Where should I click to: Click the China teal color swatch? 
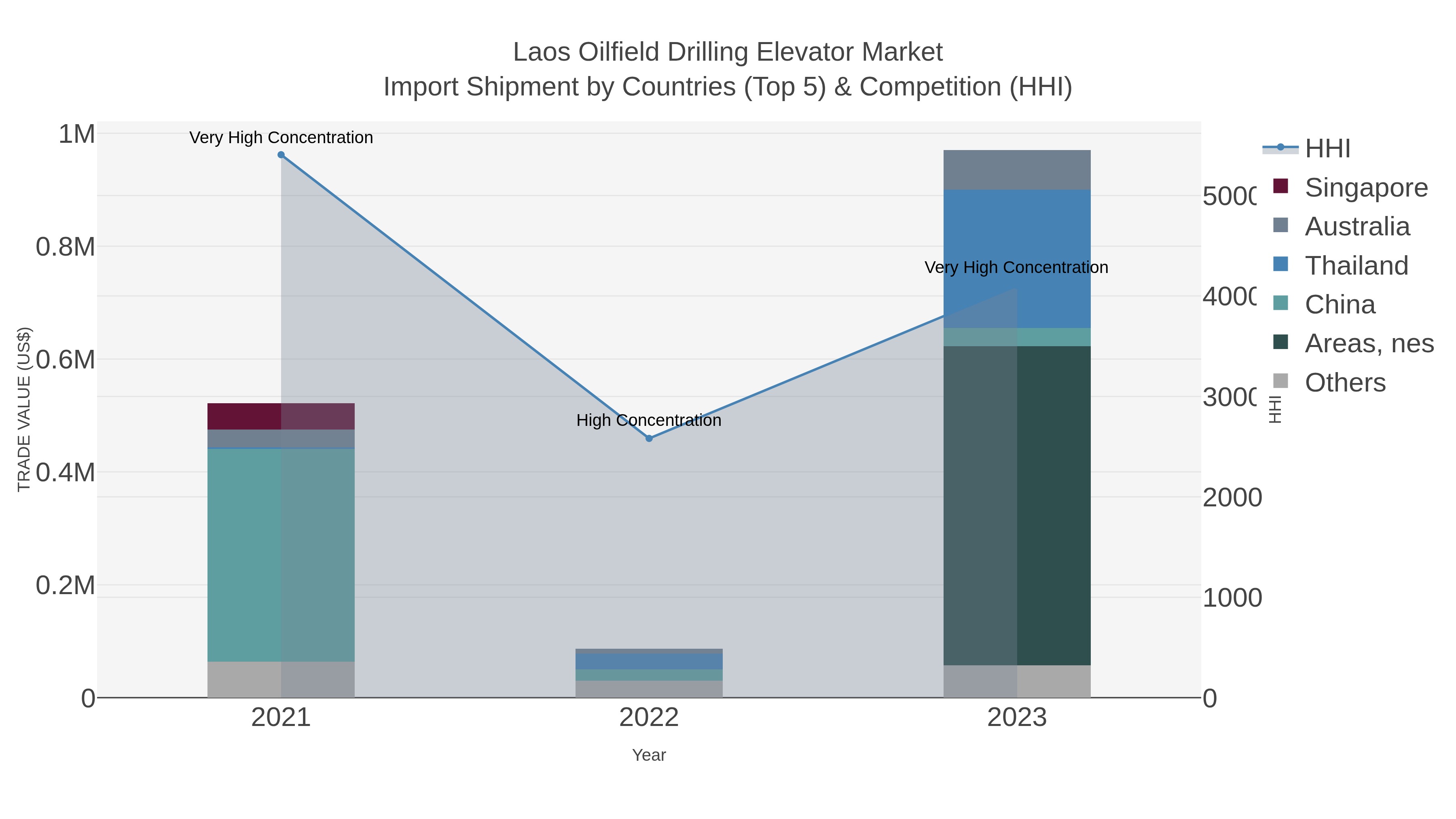(1280, 303)
